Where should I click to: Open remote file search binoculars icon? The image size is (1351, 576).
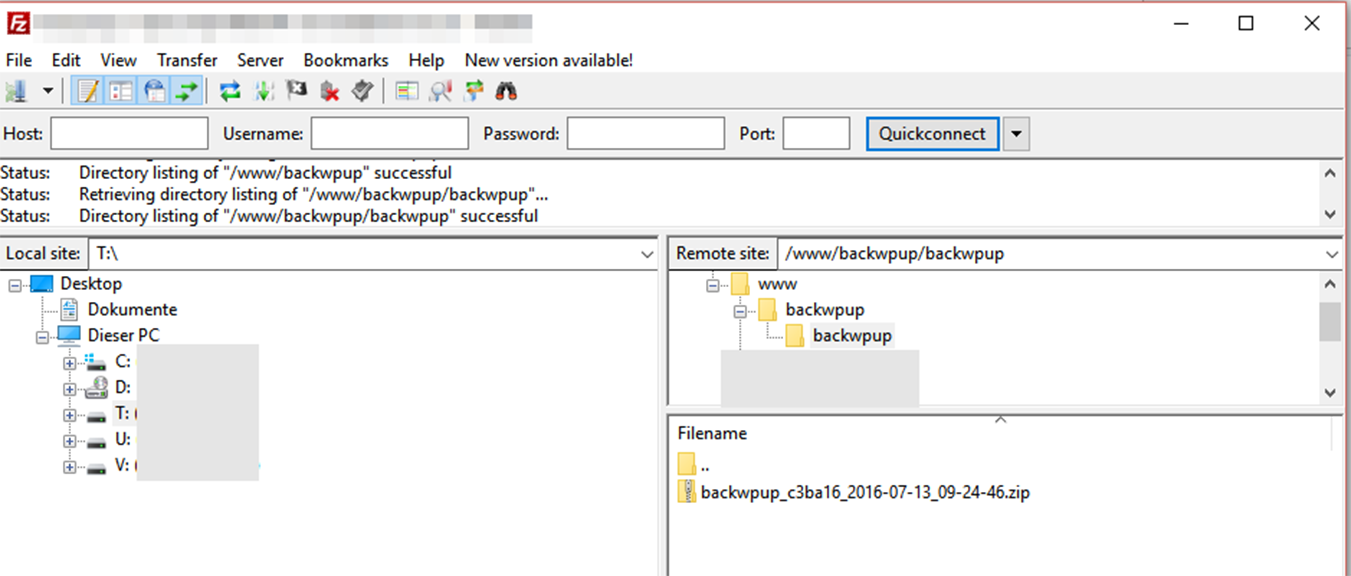click(506, 91)
